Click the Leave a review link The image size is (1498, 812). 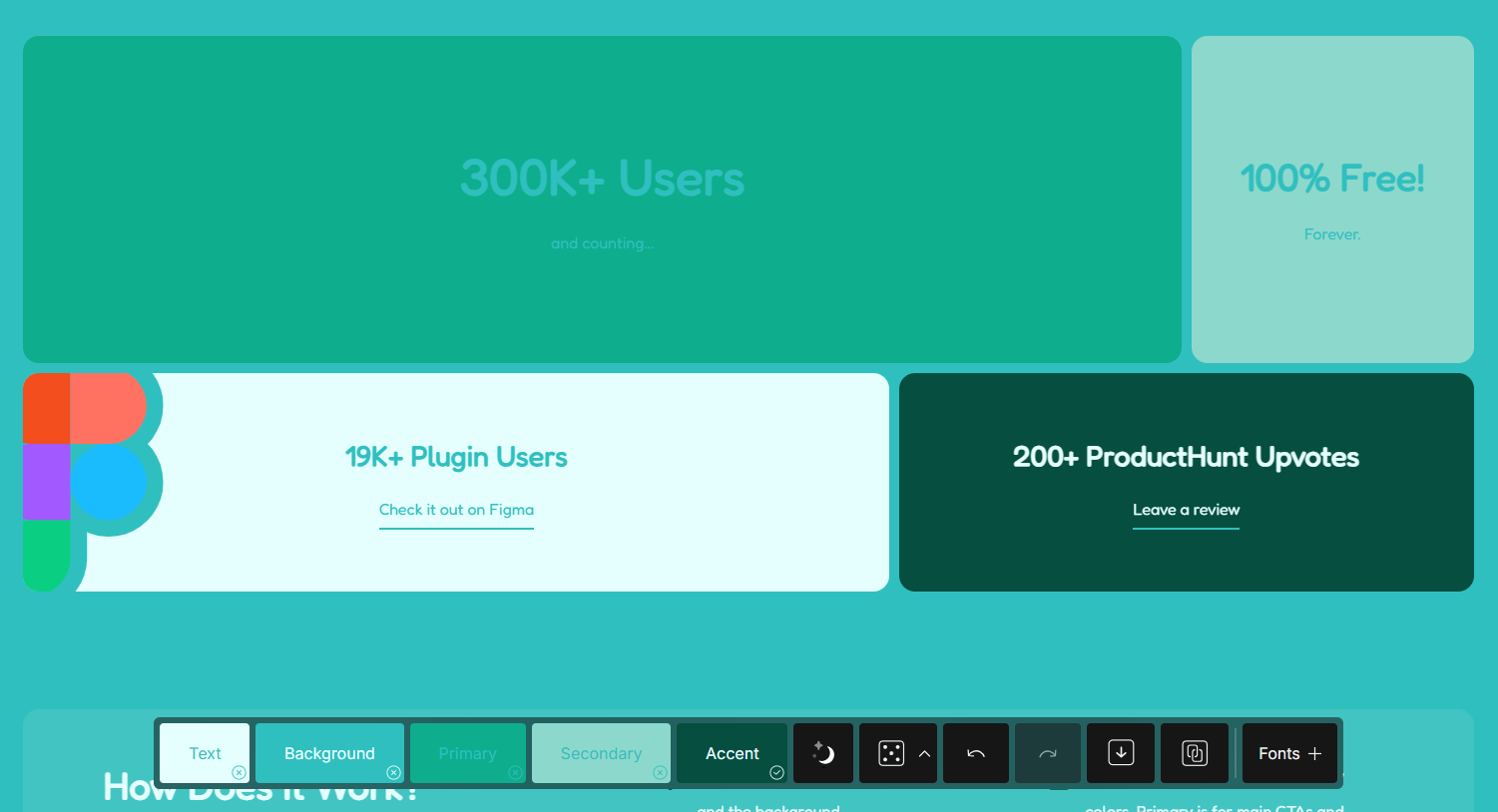1186,510
